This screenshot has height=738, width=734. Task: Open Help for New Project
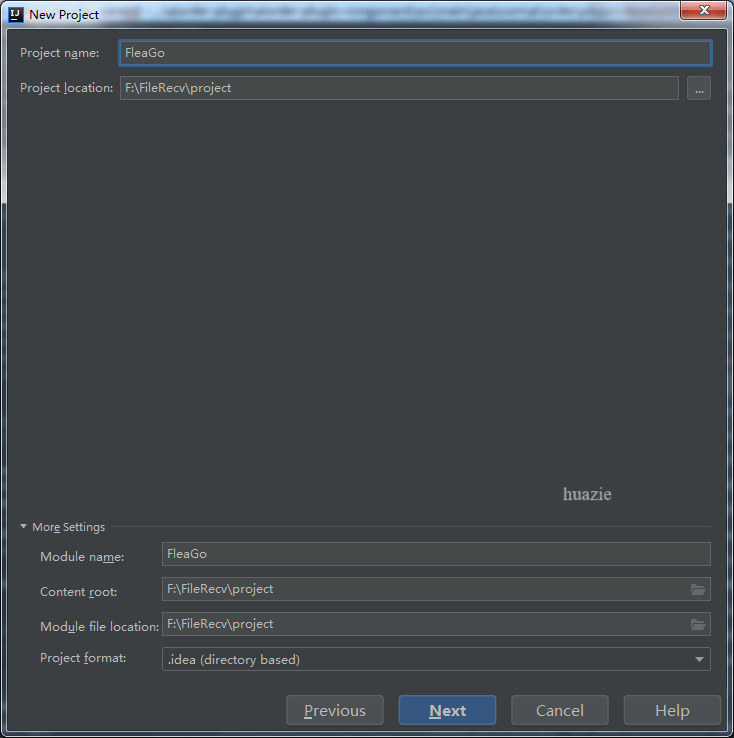point(672,710)
